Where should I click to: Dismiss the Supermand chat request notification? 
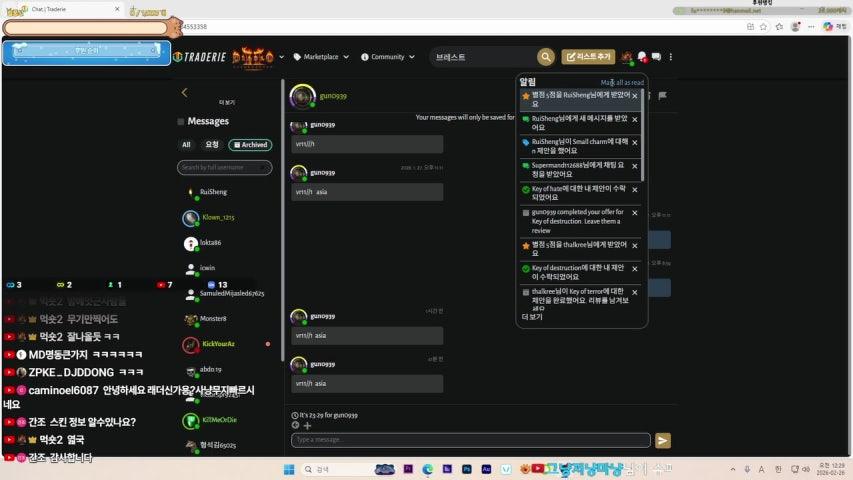[635, 166]
